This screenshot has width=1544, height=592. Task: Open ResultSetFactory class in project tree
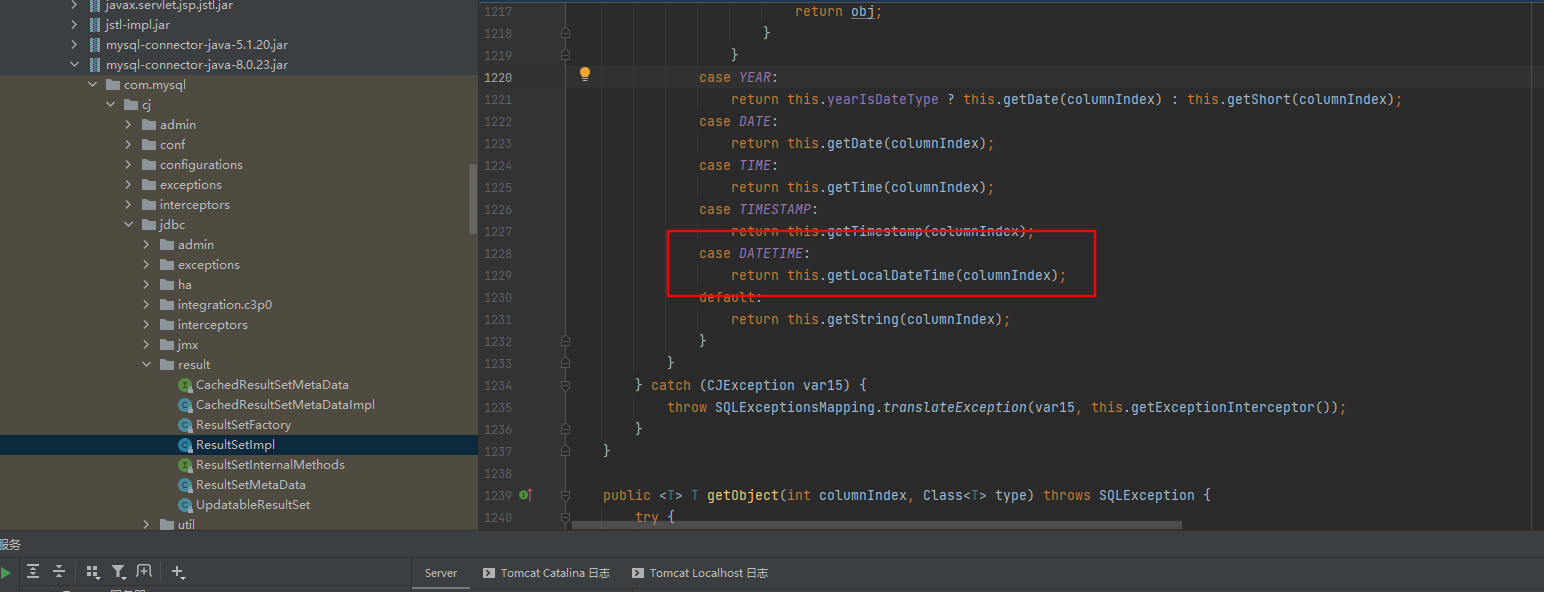pos(243,425)
